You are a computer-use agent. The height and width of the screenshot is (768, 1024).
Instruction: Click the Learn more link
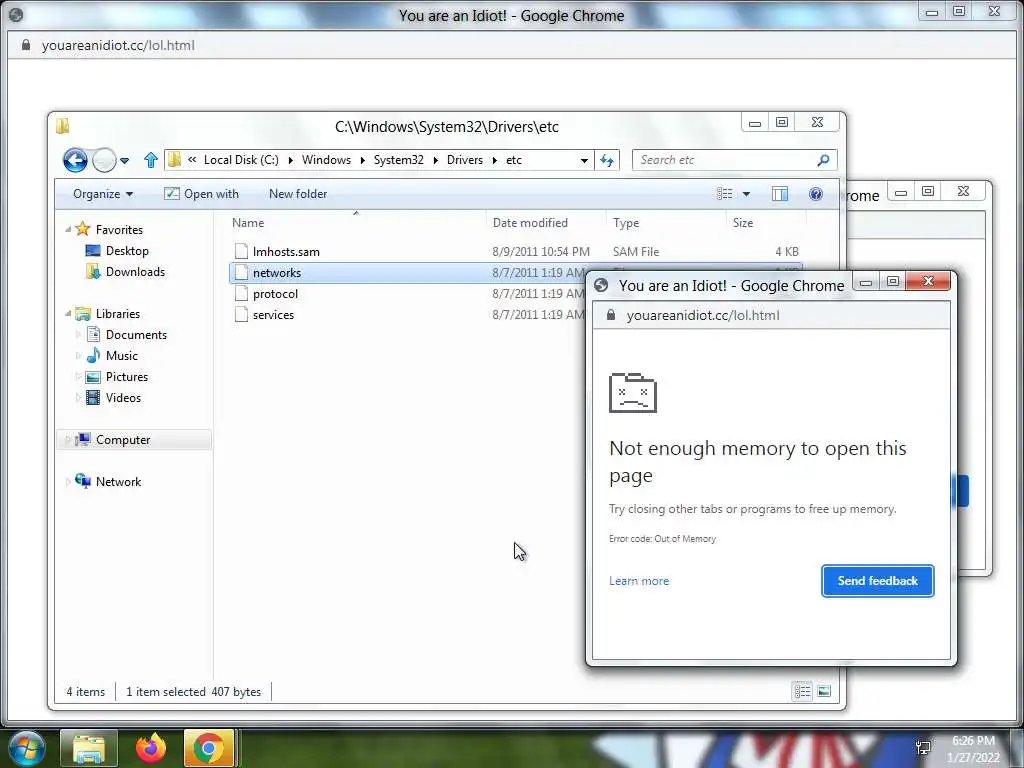(639, 581)
